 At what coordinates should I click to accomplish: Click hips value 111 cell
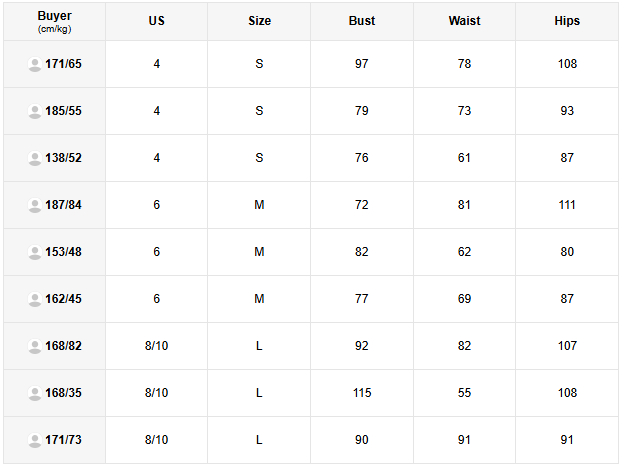tap(567, 205)
